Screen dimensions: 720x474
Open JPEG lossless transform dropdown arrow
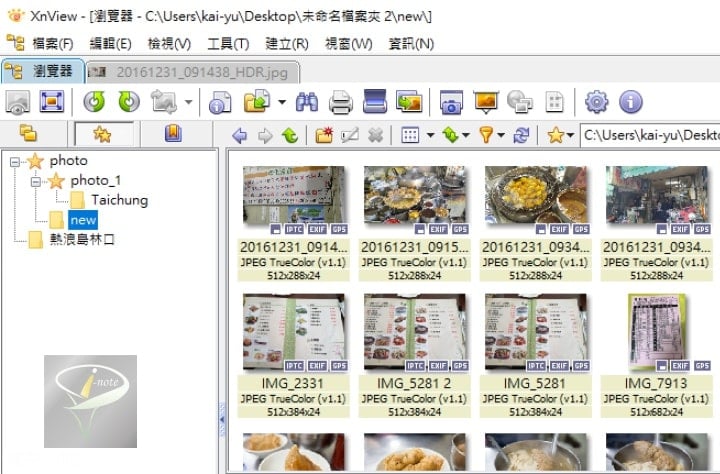188,102
